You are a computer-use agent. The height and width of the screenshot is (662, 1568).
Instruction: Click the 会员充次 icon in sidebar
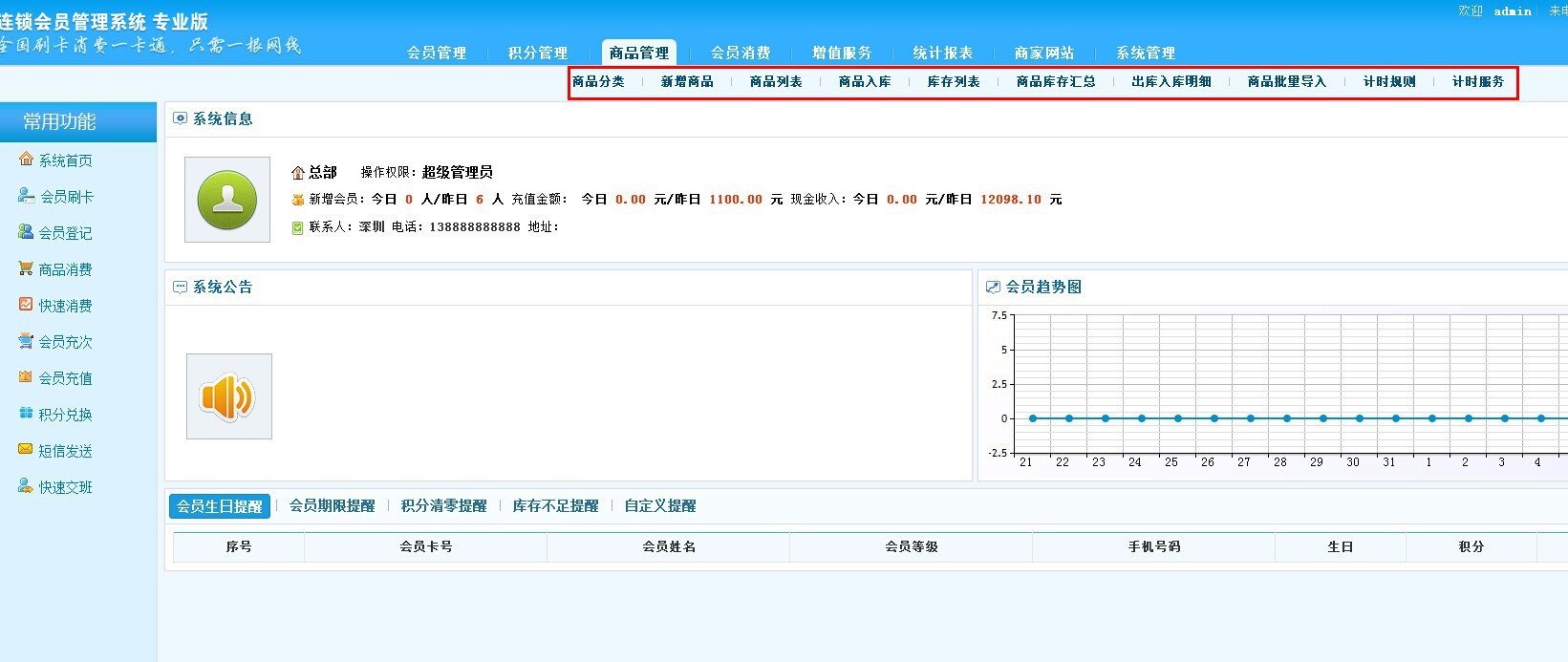[x=26, y=341]
